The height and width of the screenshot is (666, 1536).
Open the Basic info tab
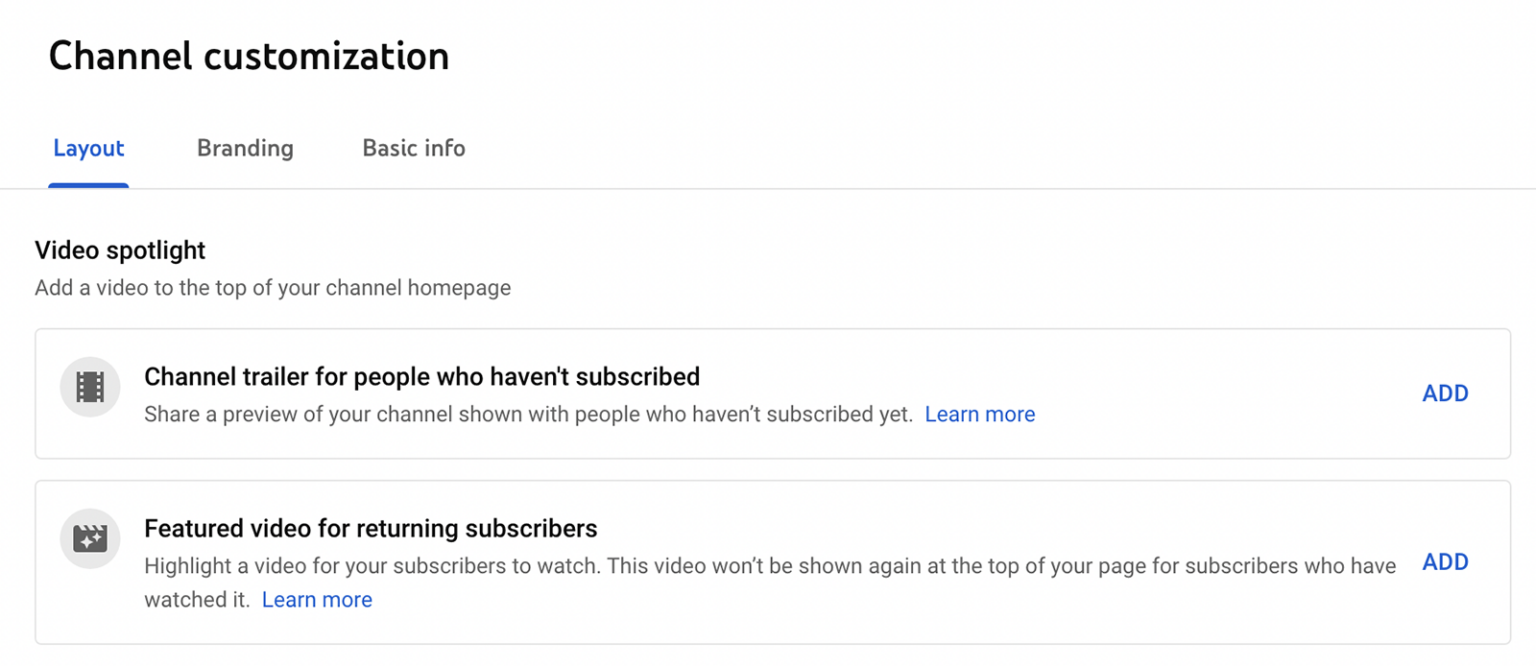point(413,148)
